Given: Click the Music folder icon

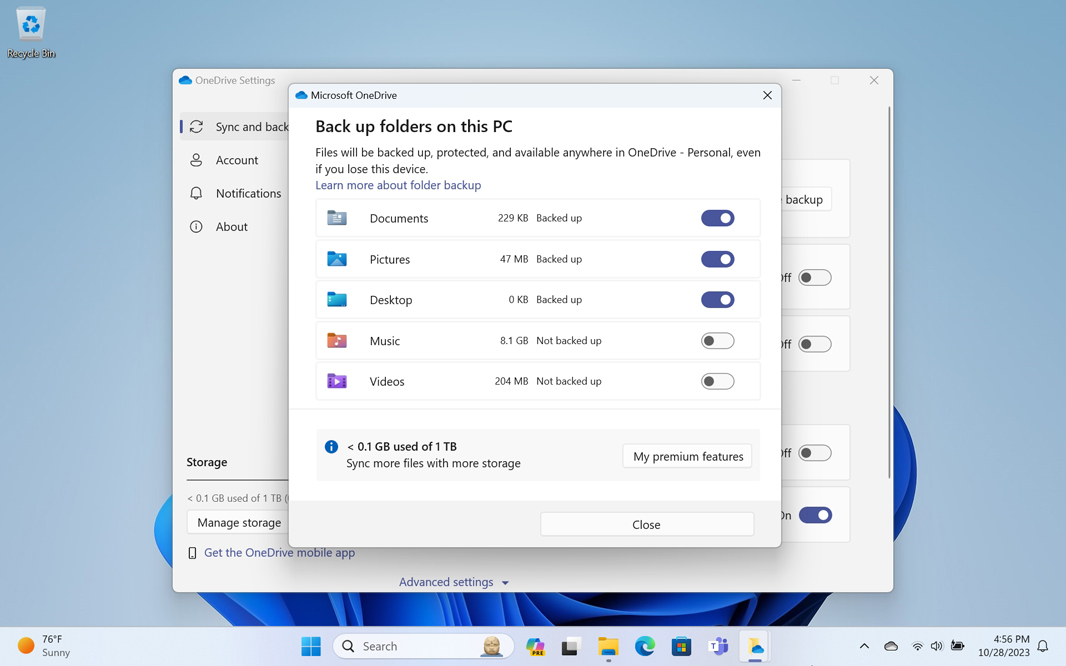Looking at the screenshot, I should [337, 341].
